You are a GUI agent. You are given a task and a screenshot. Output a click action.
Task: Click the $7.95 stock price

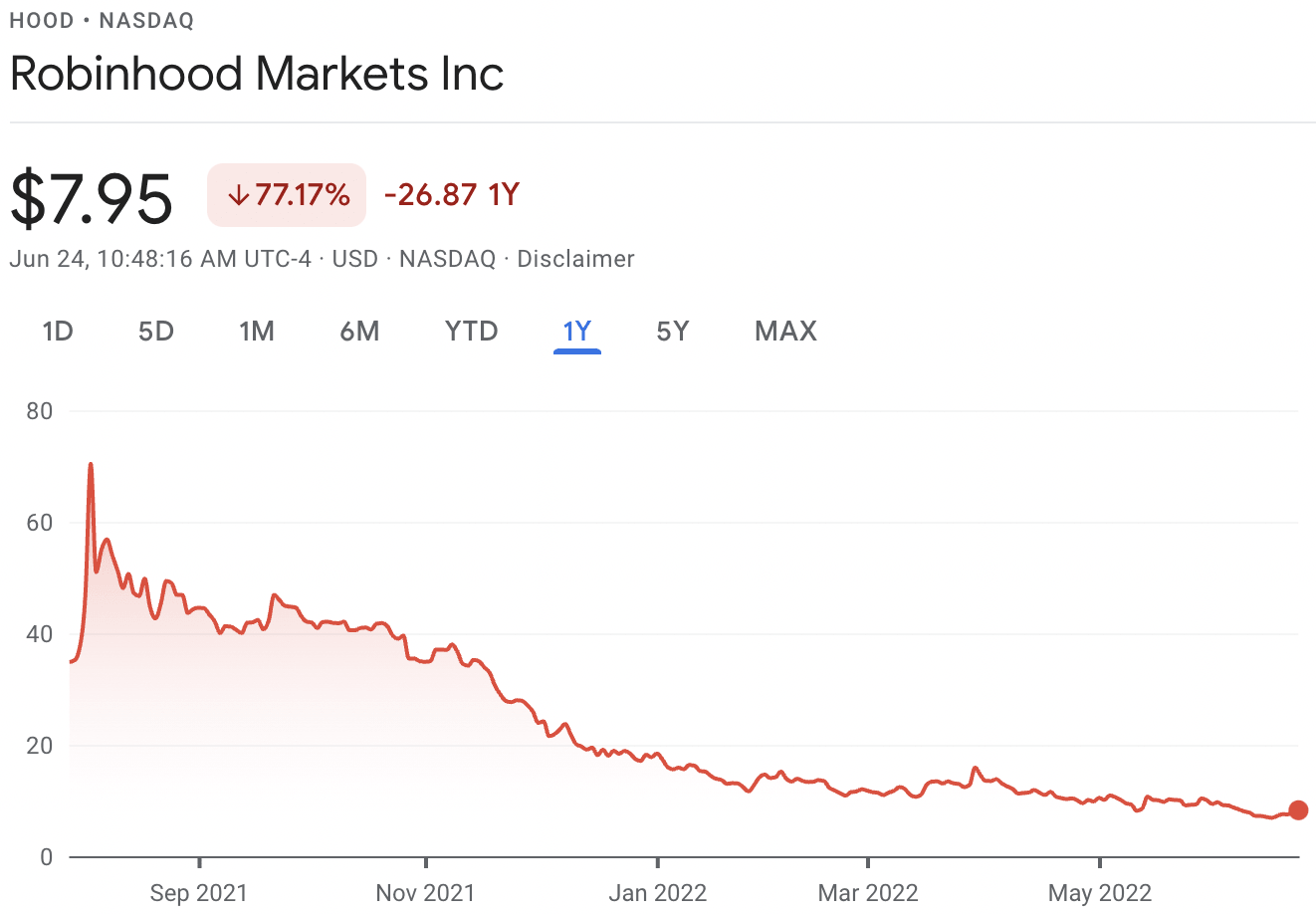click(91, 195)
